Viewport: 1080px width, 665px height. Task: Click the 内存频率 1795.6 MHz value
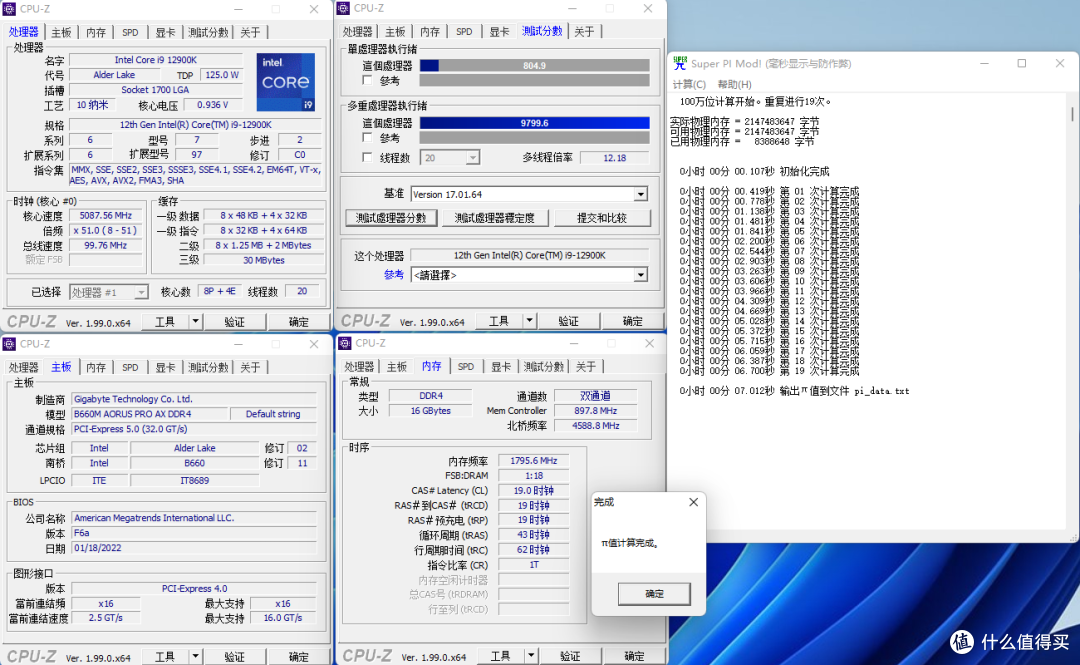point(534,461)
